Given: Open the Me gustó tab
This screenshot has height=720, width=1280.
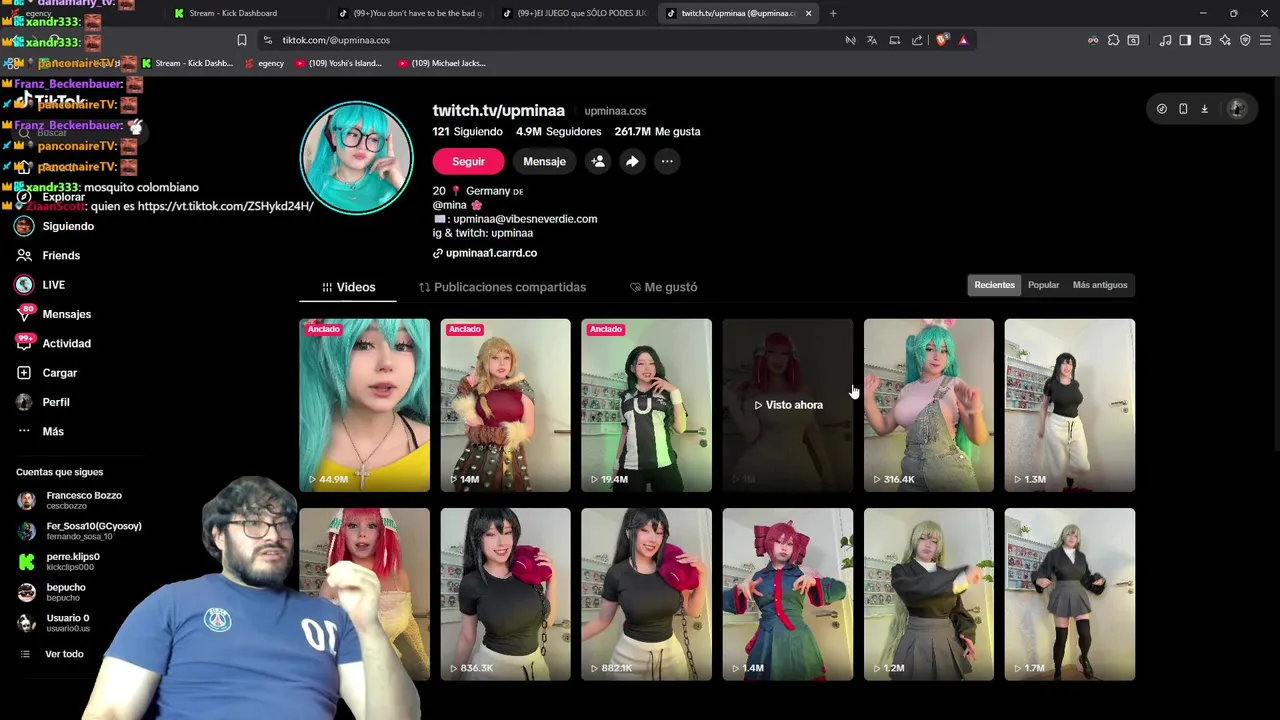Looking at the screenshot, I should pyautogui.click(x=663, y=287).
